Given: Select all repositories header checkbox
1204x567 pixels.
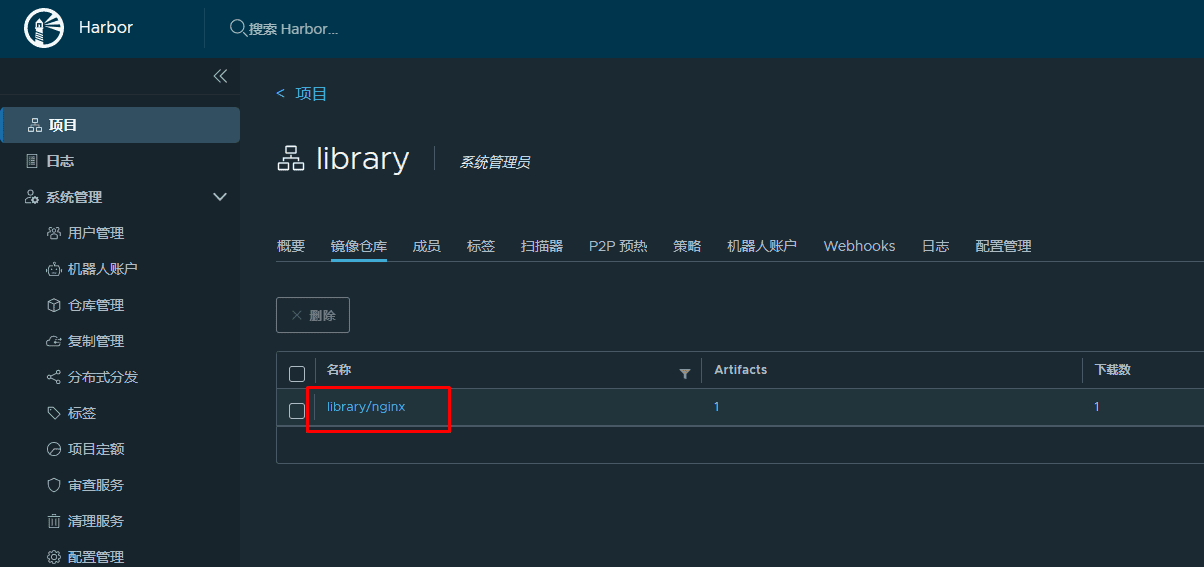Looking at the screenshot, I should (x=297, y=374).
